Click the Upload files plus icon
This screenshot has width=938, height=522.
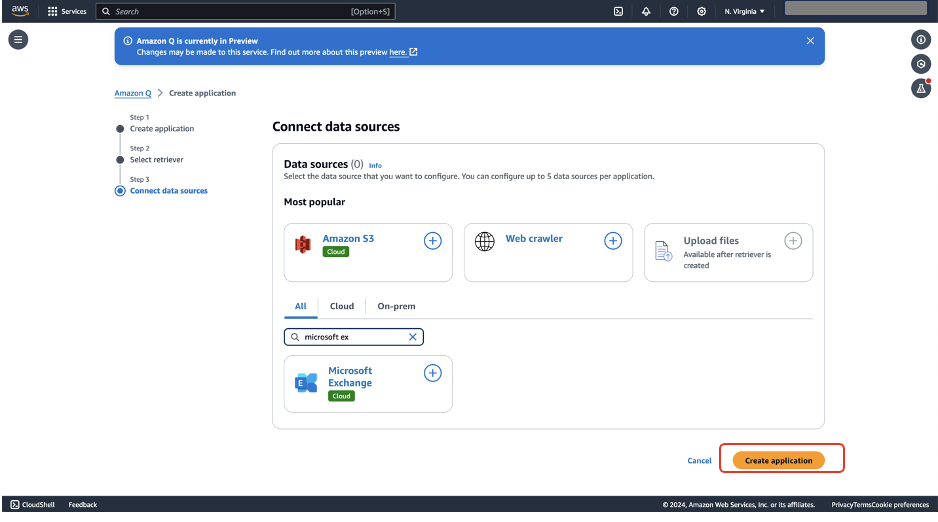pyautogui.click(x=793, y=241)
